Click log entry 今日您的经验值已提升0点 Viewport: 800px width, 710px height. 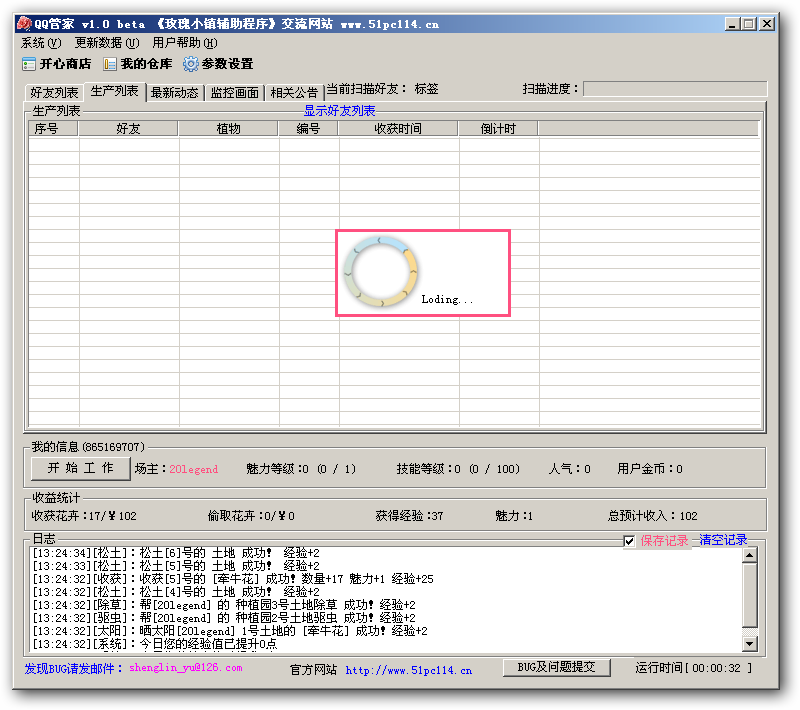coord(155,644)
